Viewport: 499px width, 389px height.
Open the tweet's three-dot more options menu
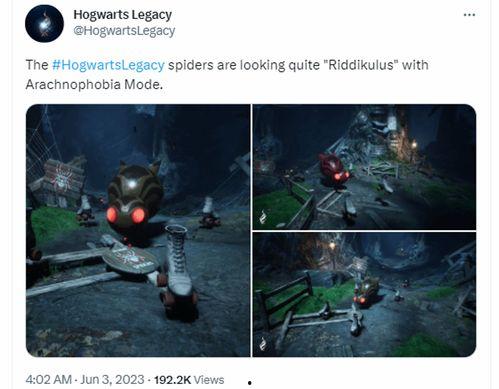pos(469,15)
